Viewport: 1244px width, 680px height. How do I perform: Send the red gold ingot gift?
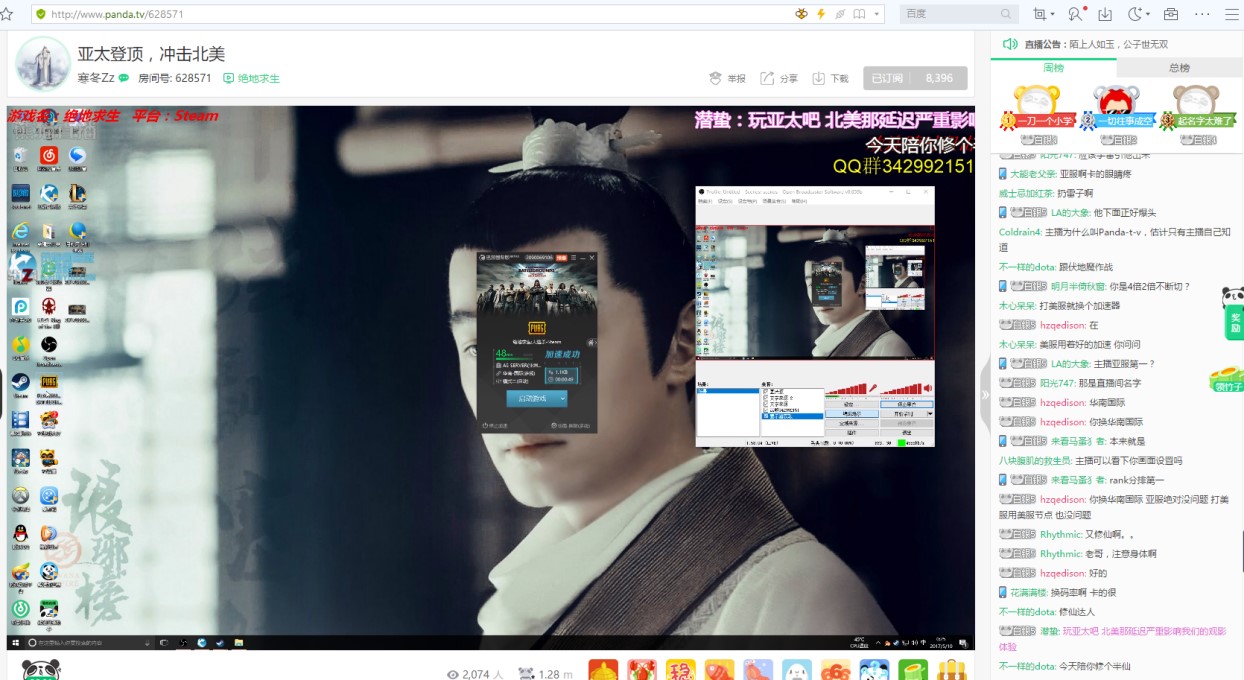coord(603,669)
